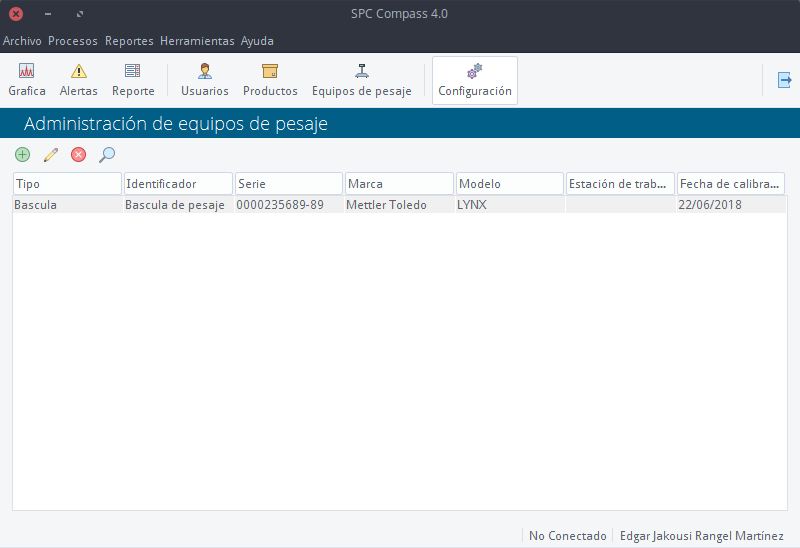Sort by the Modelo column header
Screen dimensions: 800x548
[510, 184]
